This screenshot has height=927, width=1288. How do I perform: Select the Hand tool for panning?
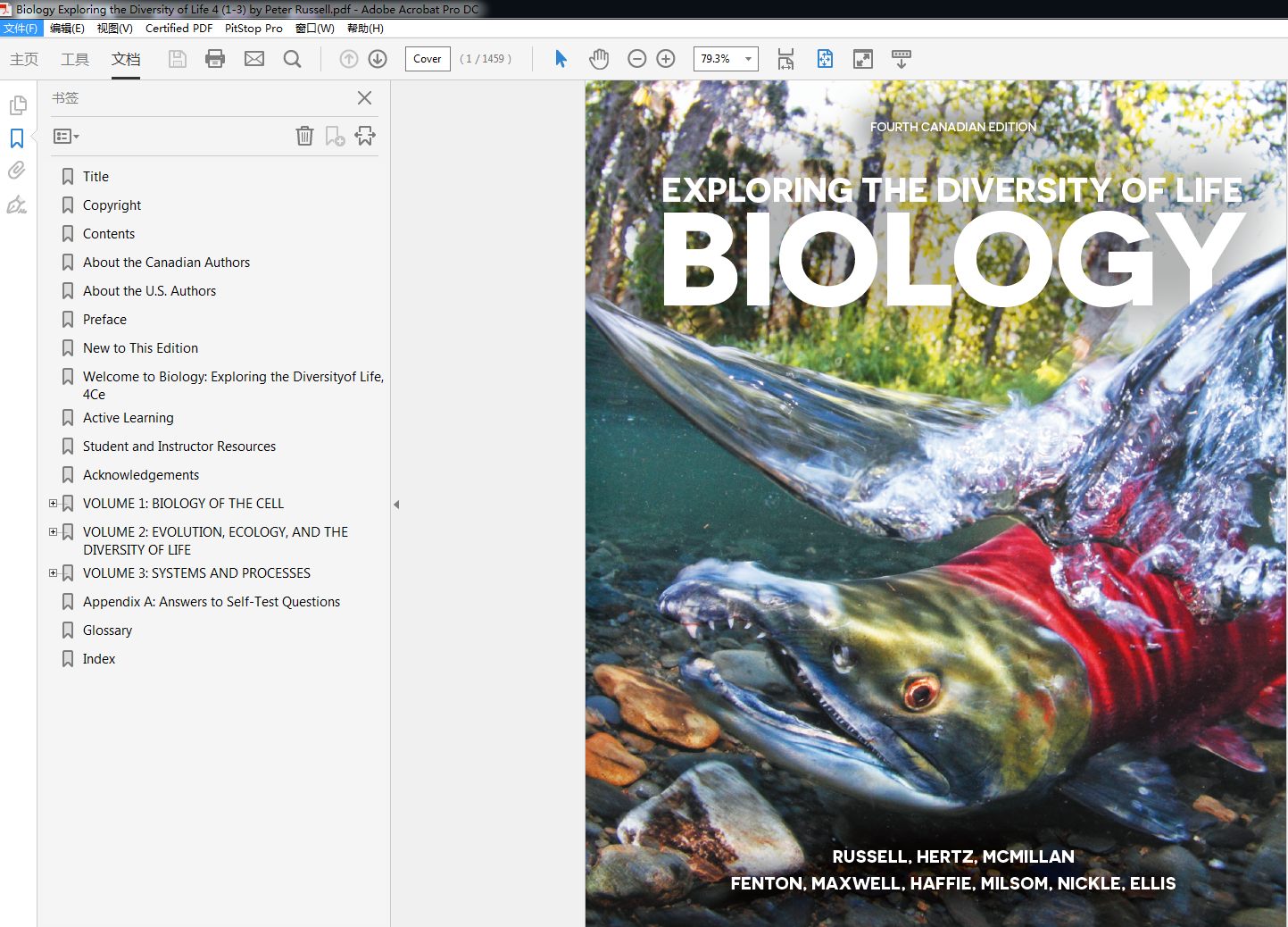coord(599,58)
